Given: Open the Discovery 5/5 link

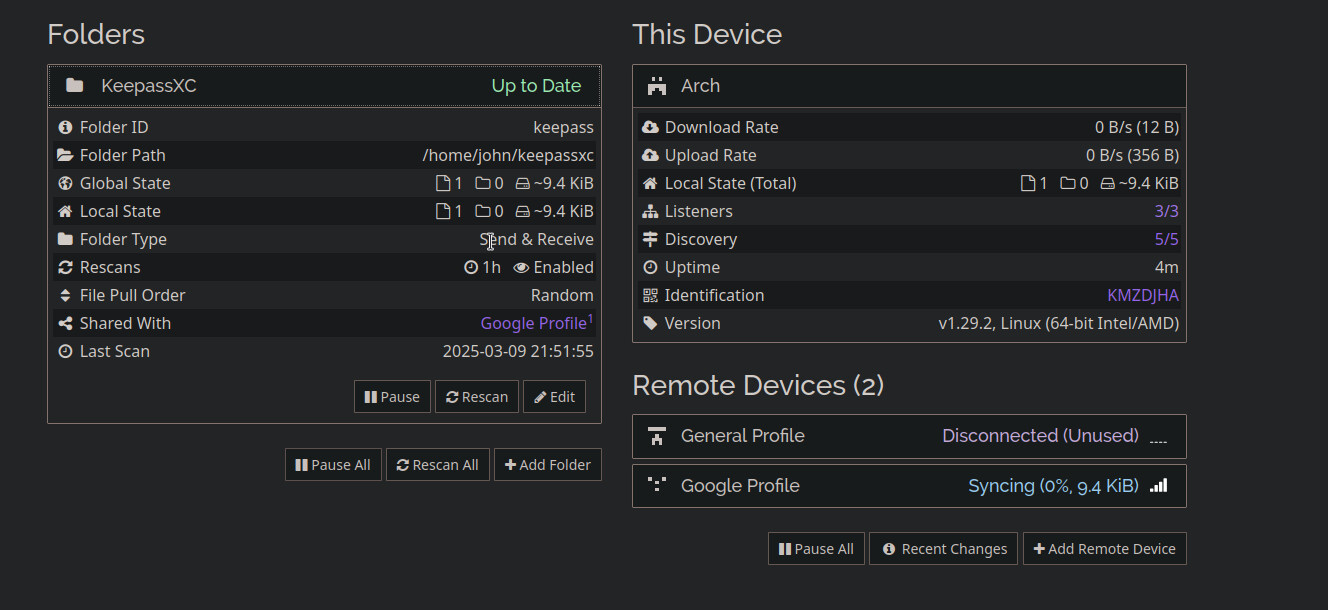Looking at the screenshot, I should tap(1166, 240).
